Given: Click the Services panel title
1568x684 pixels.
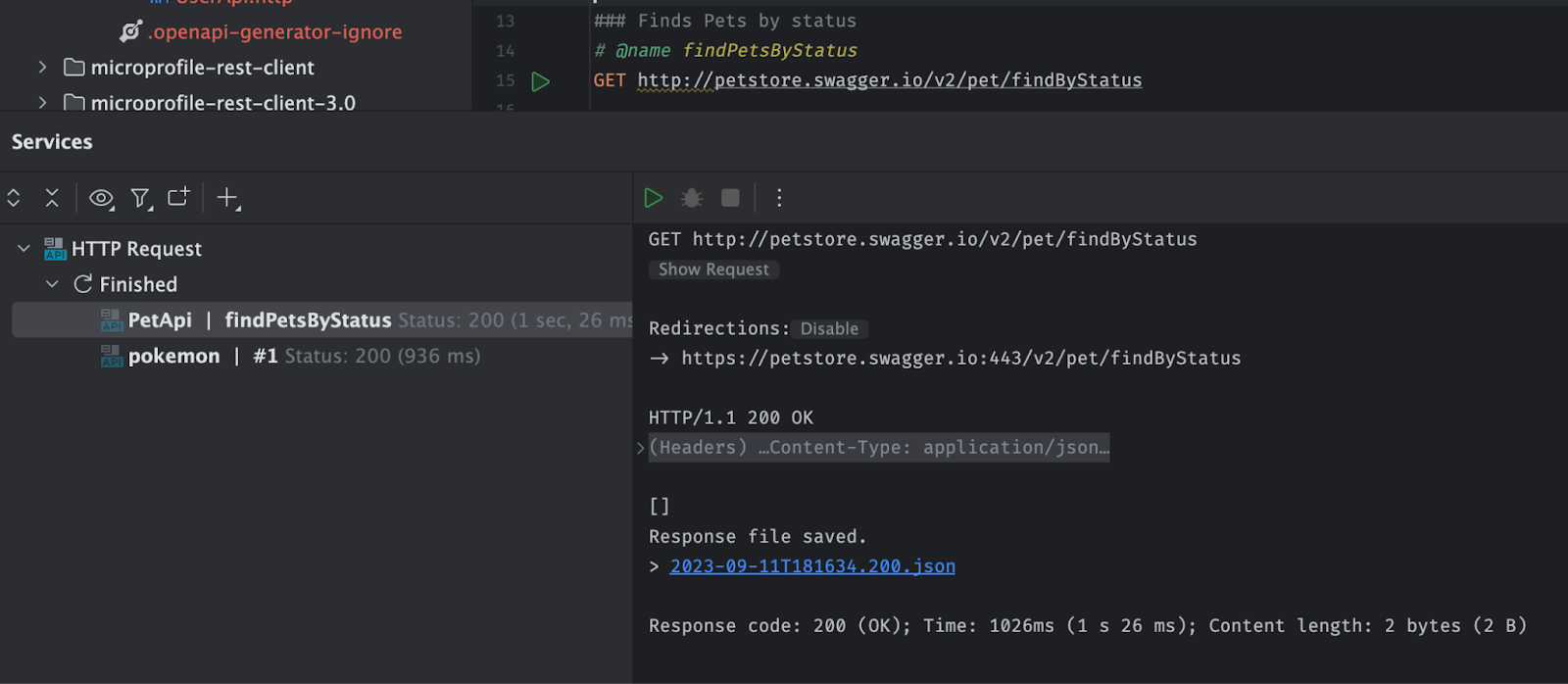Looking at the screenshot, I should pos(52,142).
